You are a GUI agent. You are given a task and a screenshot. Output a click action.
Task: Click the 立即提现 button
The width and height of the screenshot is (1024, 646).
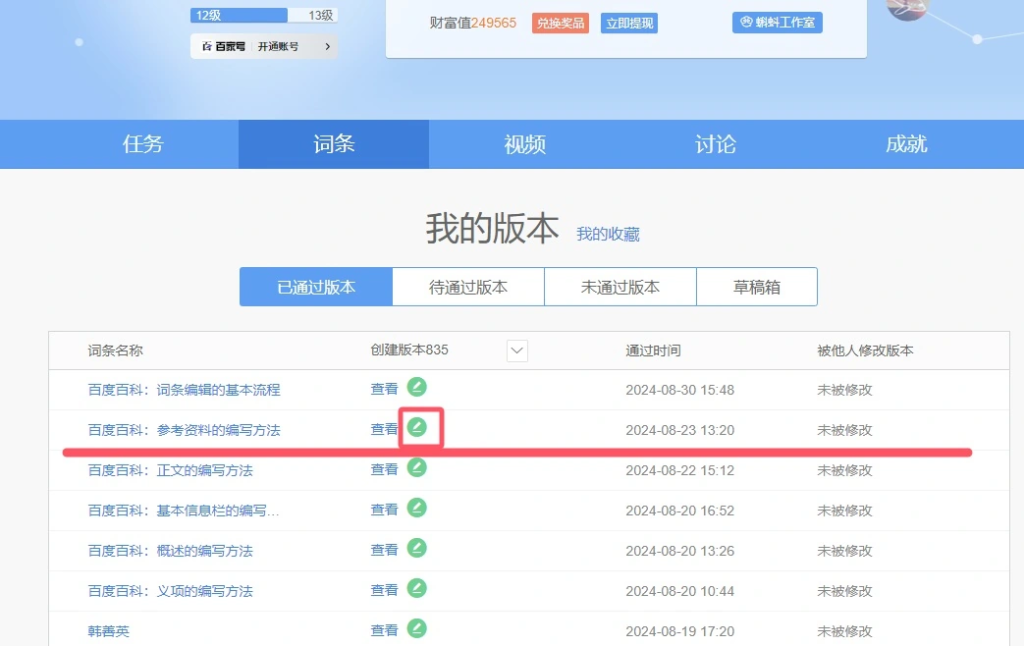point(629,24)
